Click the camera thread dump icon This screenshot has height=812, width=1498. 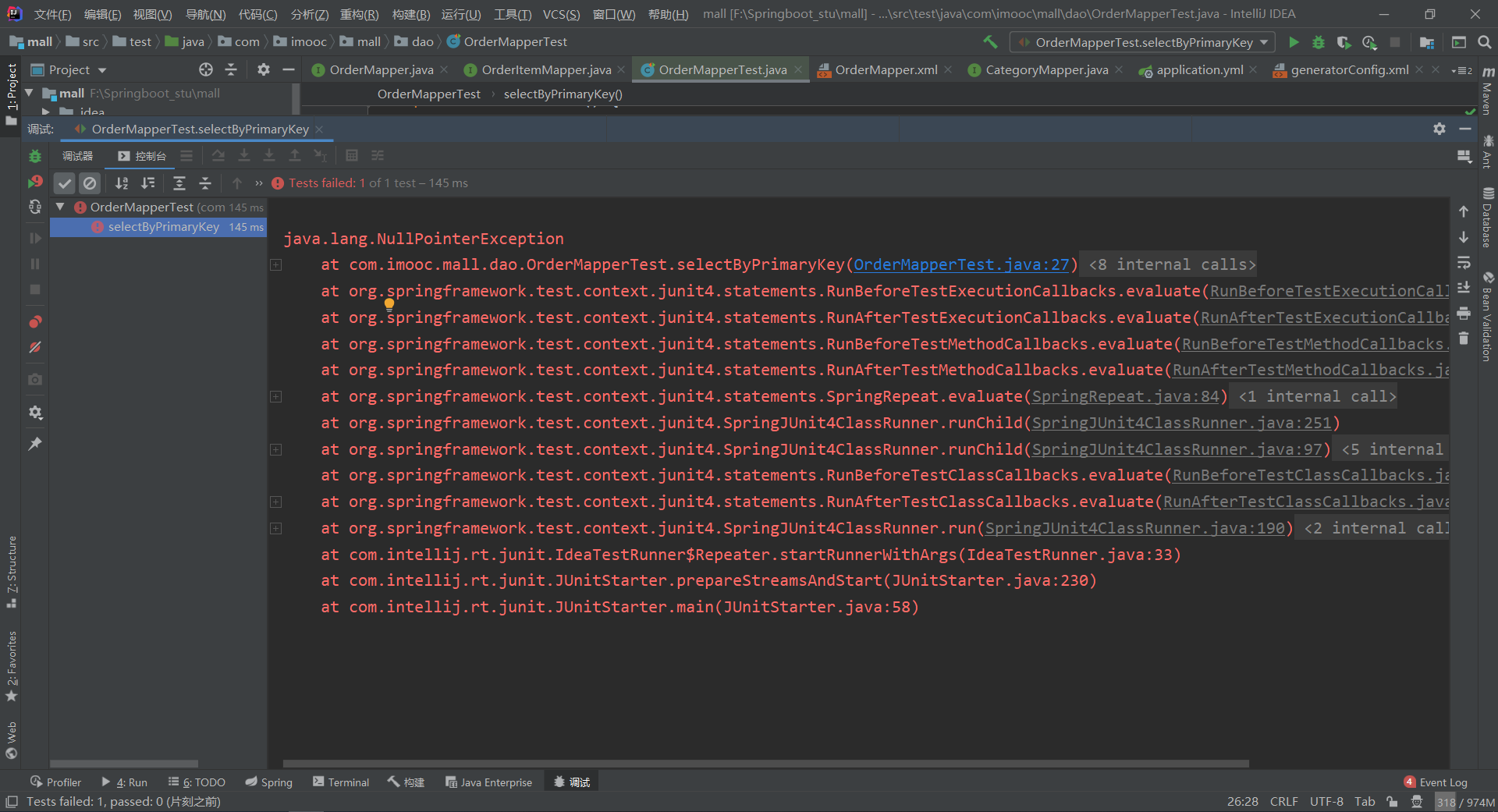(35, 379)
